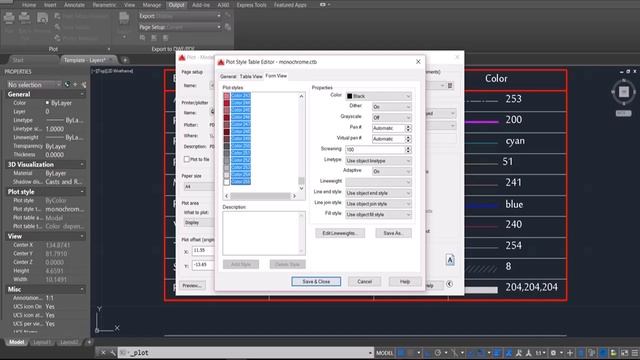Collapse the Plot style section in Properties
The width and height of the screenshot is (640, 360).
pos(82,192)
